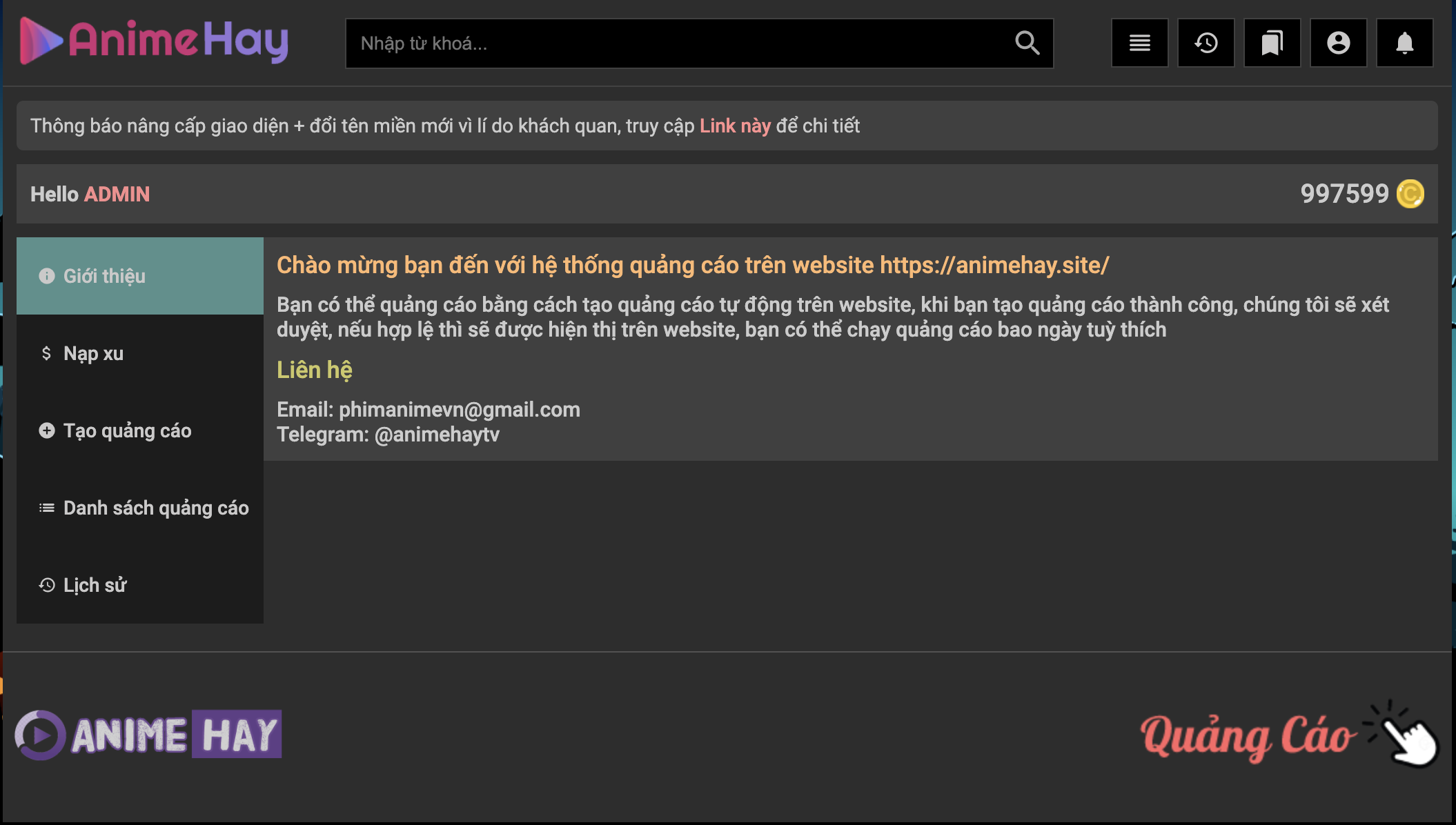This screenshot has width=1456, height=825.
Task: Click the 997599 coin balance number
Action: pyautogui.click(x=1344, y=194)
